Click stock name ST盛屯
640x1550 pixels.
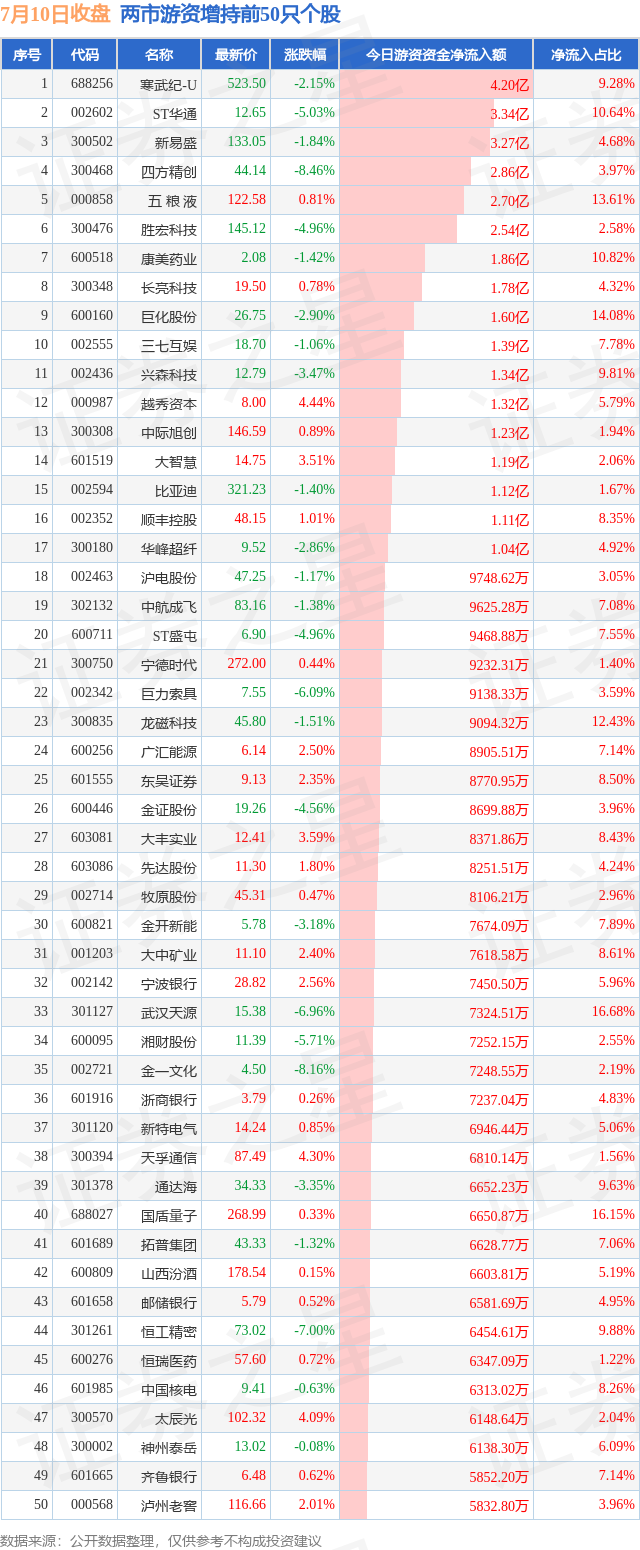[175, 635]
